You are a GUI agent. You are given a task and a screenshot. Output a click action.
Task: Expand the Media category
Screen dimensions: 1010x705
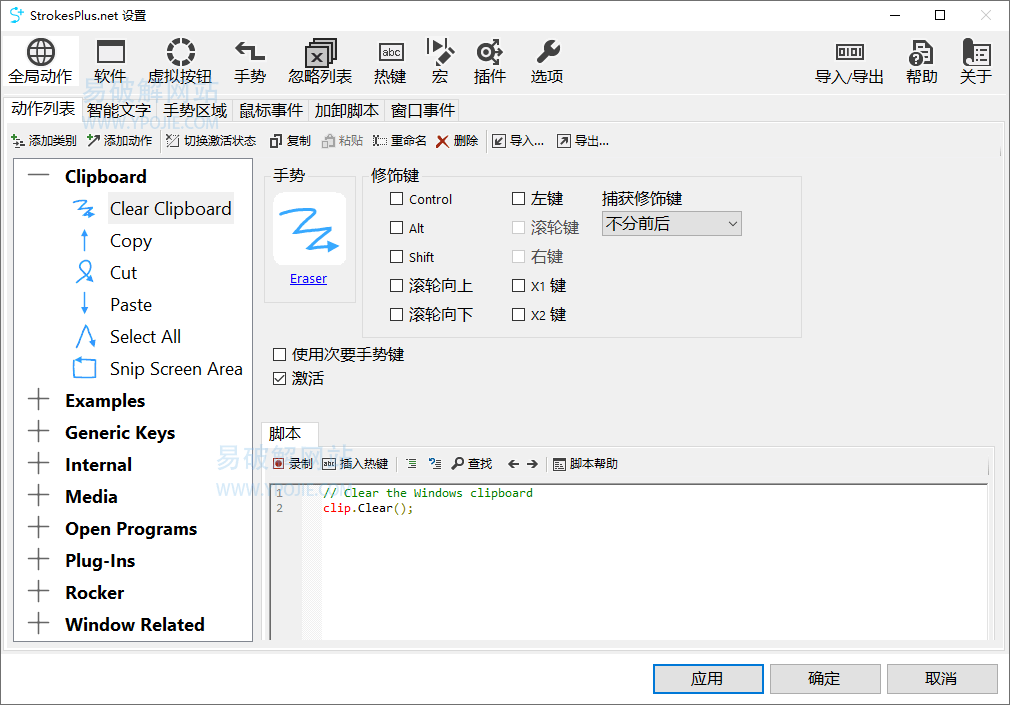[x=39, y=496]
